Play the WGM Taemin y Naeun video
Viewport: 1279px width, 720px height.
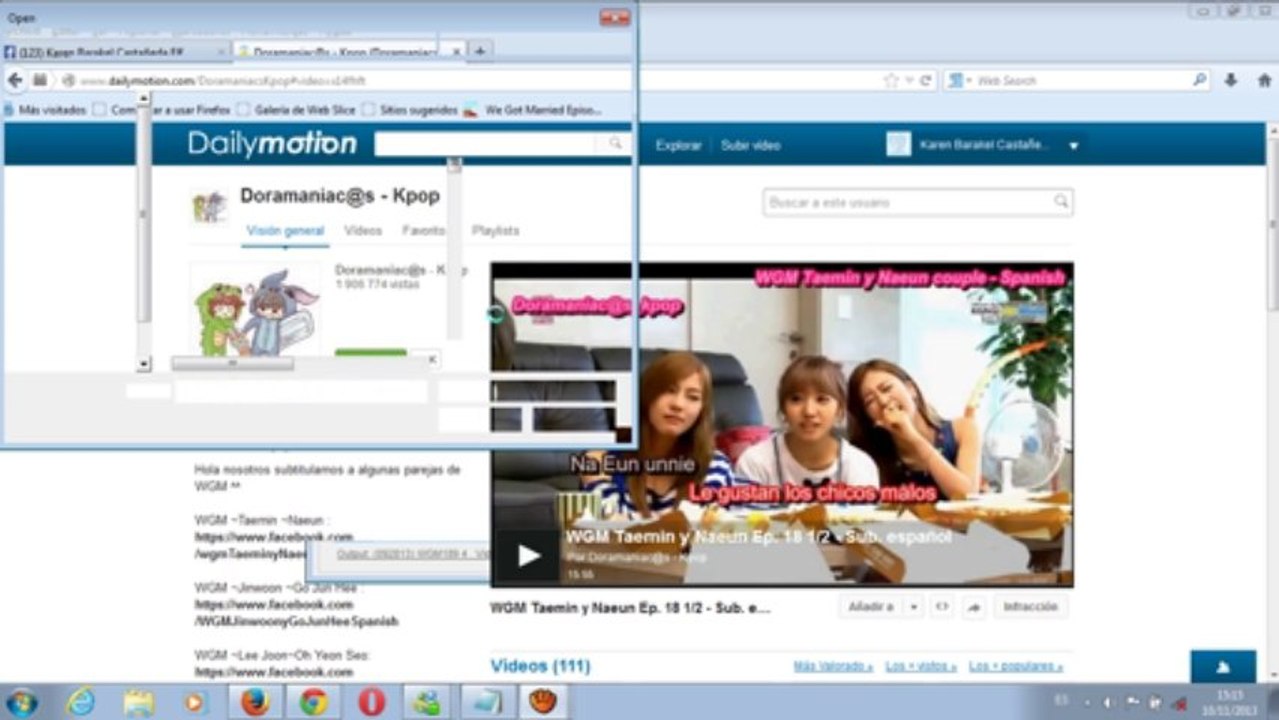point(528,557)
